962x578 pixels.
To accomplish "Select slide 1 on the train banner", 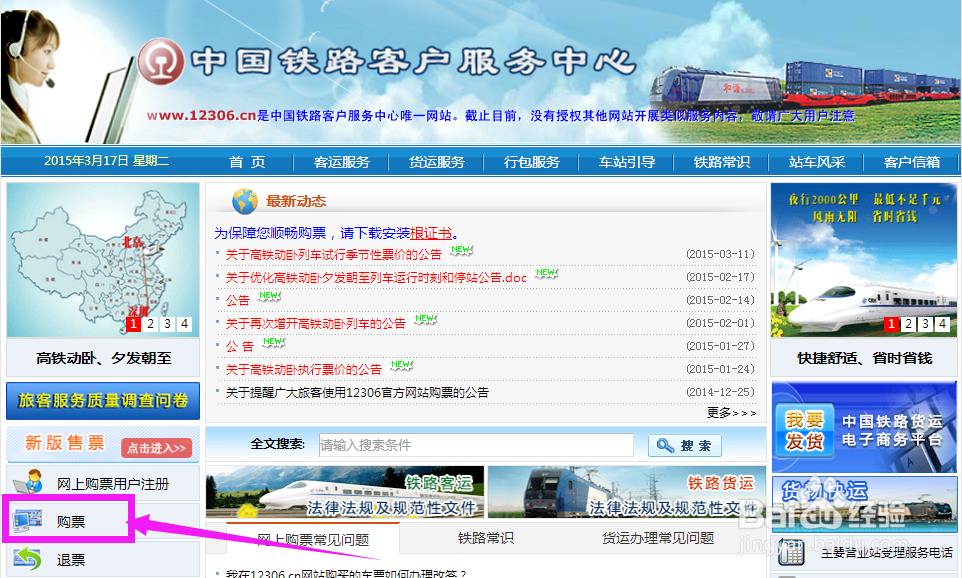I will click(891, 324).
